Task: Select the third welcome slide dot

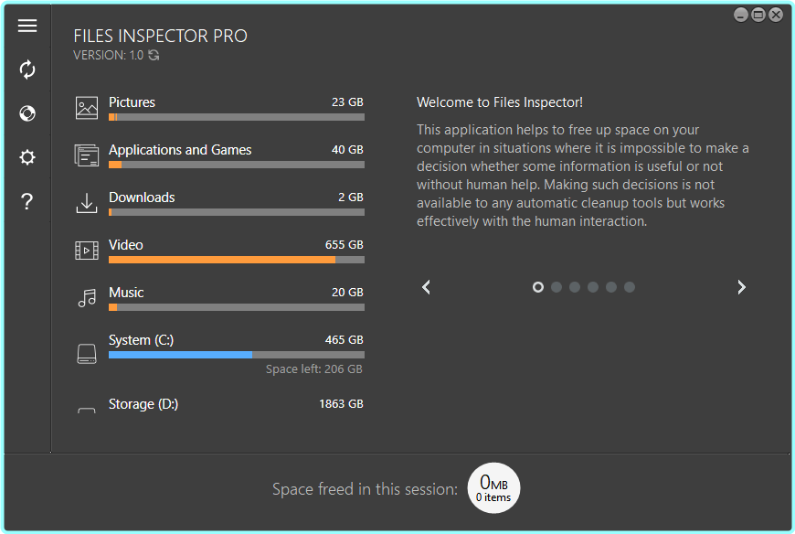Action: click(x=574, y=287)
